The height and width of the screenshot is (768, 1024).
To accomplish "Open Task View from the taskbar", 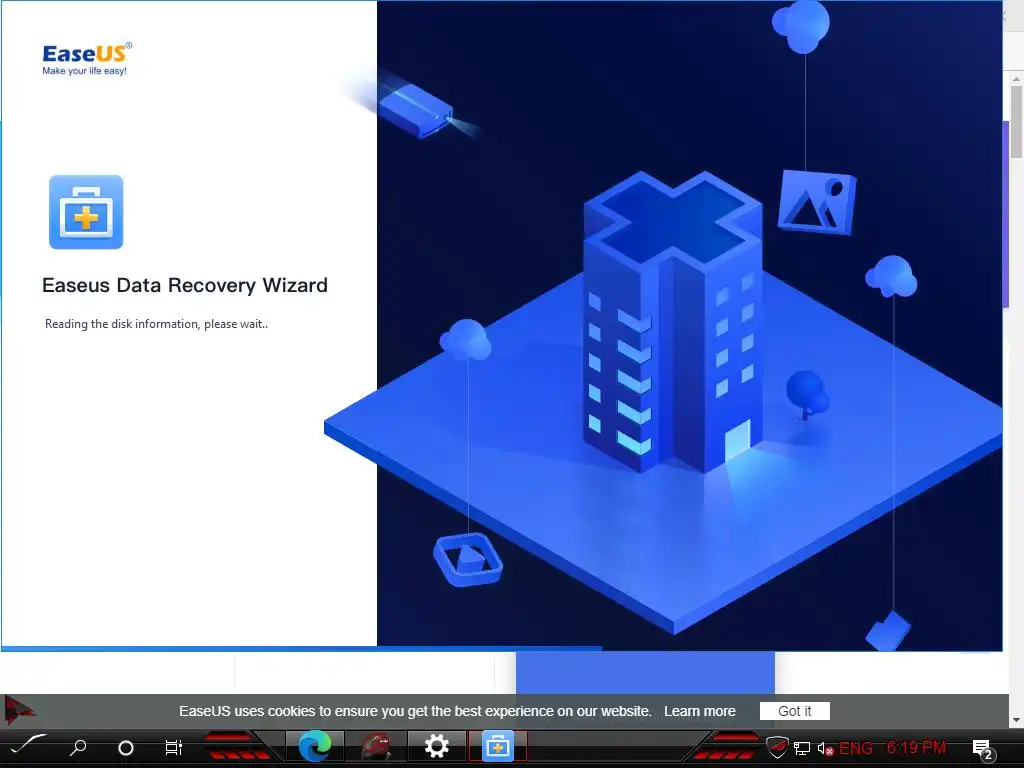I will tap(174, 747).
